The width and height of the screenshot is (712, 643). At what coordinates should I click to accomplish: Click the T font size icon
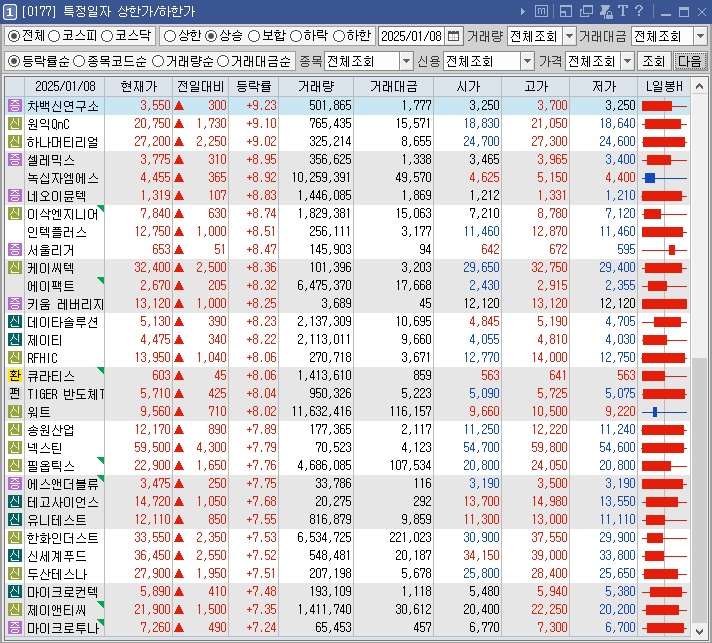click(623, 11)
